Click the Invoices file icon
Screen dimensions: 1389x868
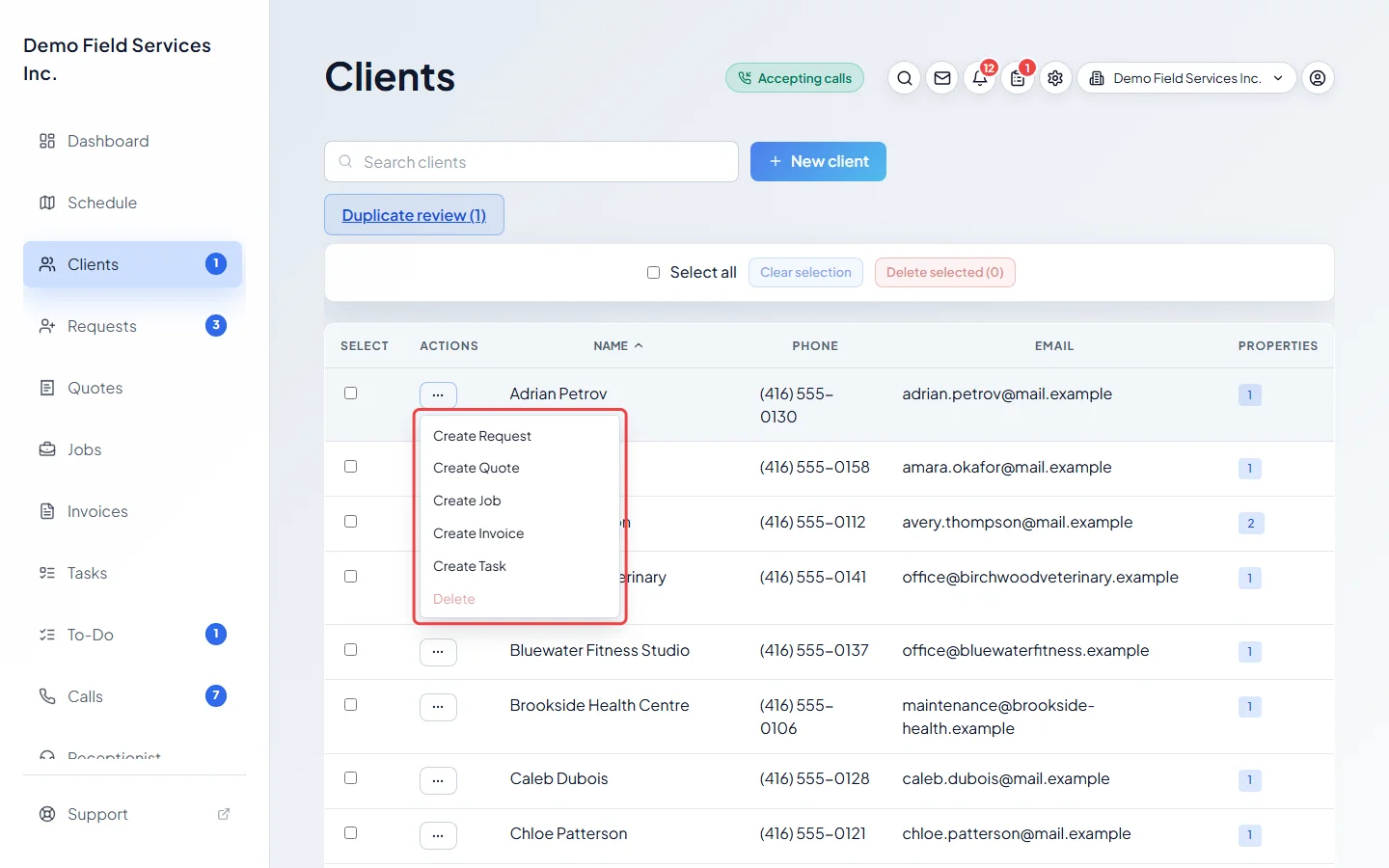(47, 511)
